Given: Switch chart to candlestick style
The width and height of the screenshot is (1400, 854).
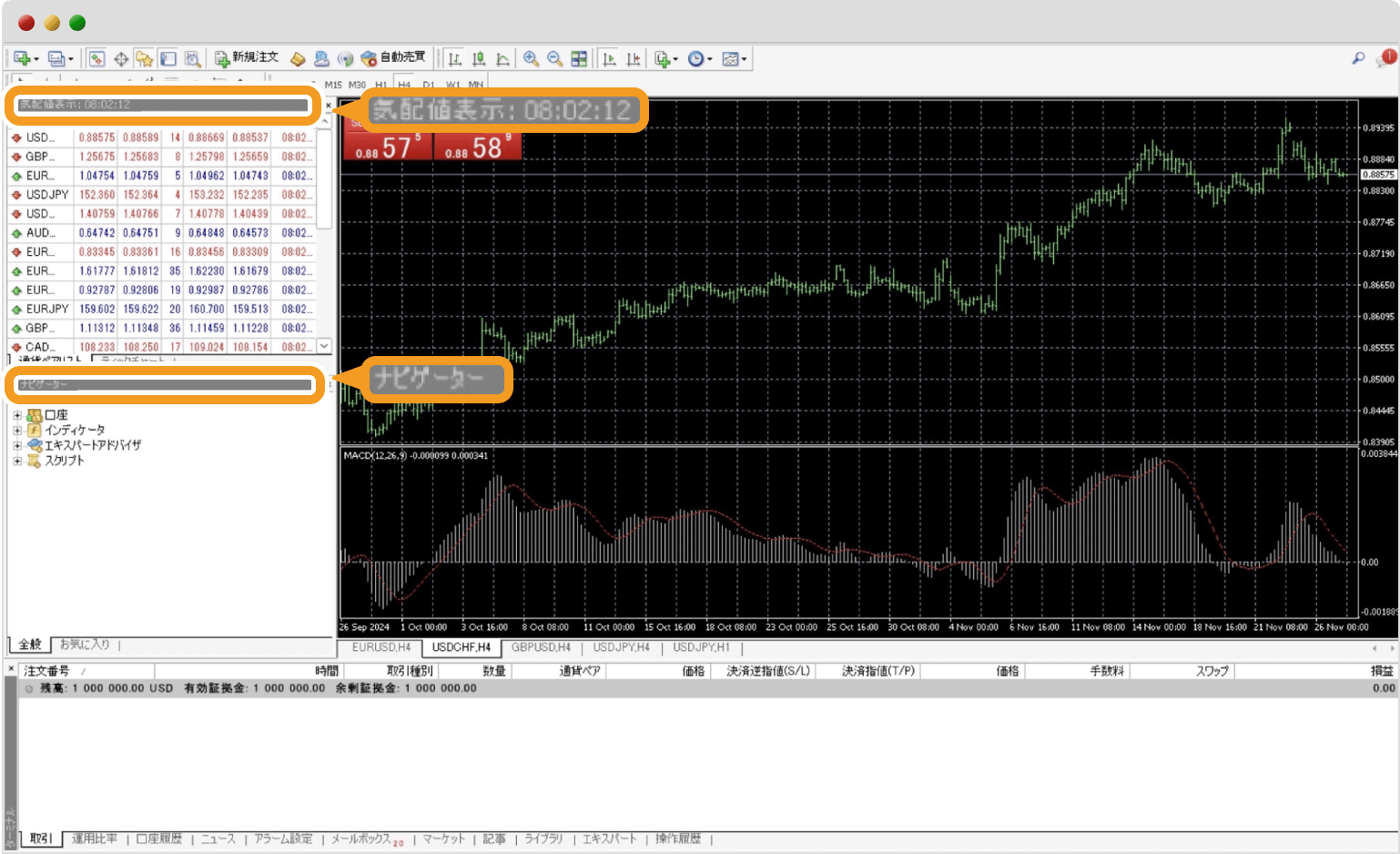Looking at the screenshot, I should (x=479, y=59).
